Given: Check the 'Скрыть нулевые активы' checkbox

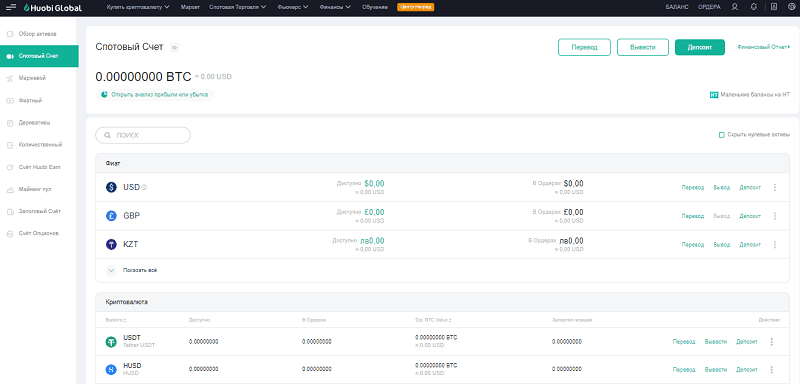Looking at the screenshot, I should [721, 135].
